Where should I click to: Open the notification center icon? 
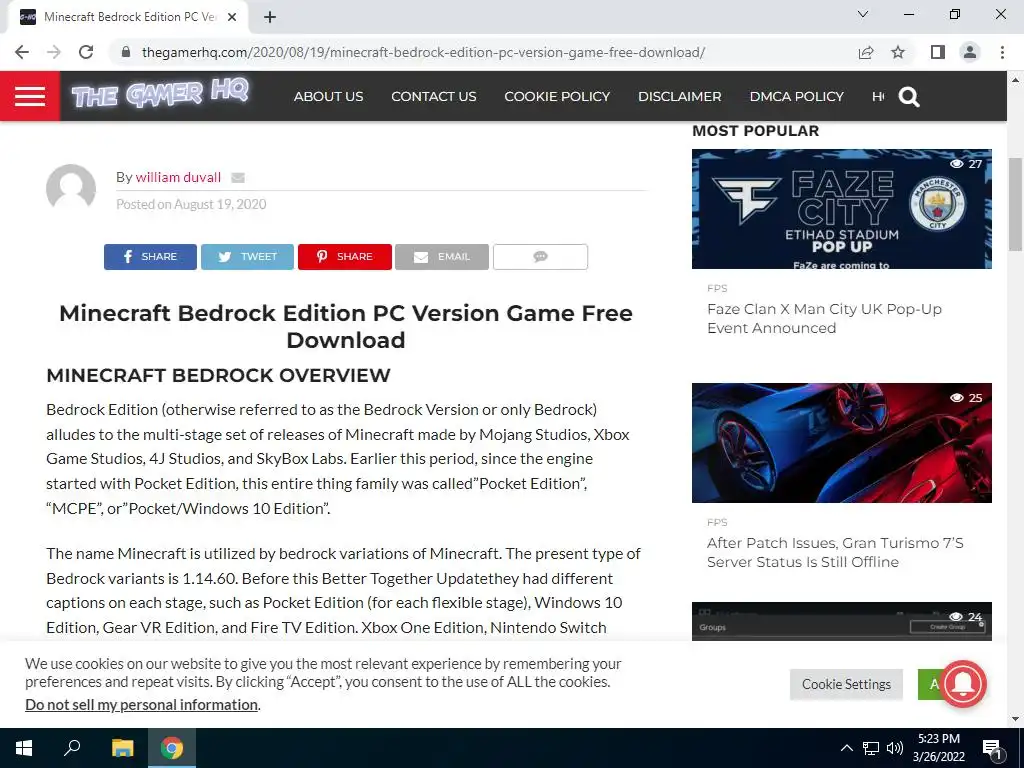click(x=991, y=748)
